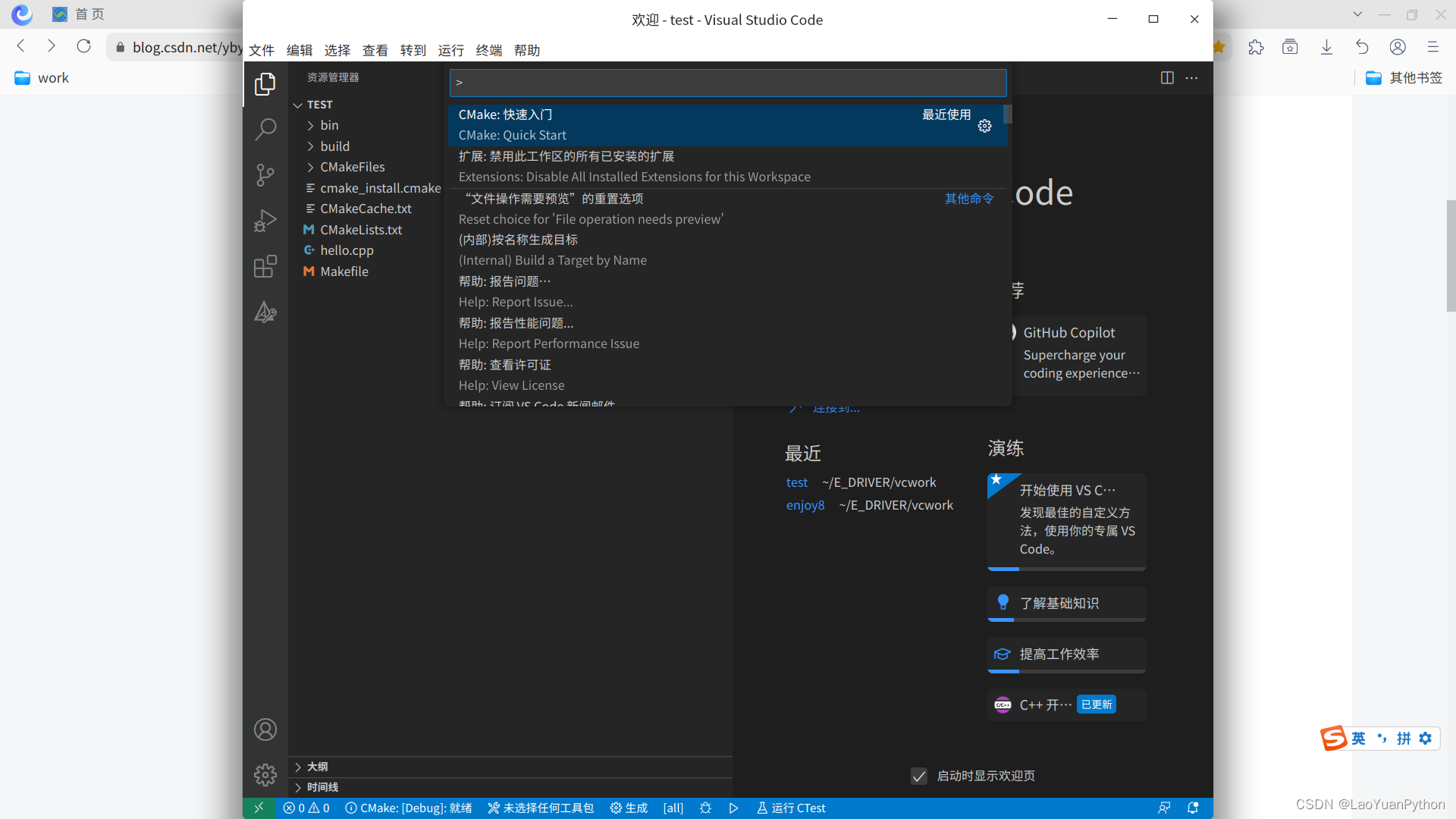The height and width of the screenshot is (819, 1456).
Task: Open the 选择 (Selection) menu
Action: (x=337, y=51)
